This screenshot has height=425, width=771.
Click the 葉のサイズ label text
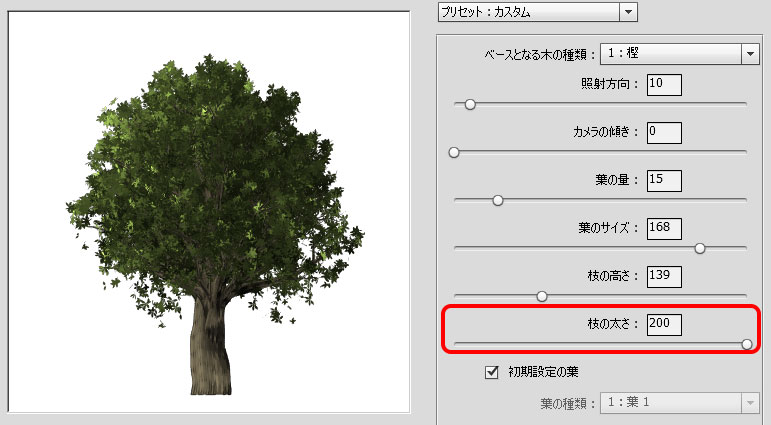pos(608,228)
